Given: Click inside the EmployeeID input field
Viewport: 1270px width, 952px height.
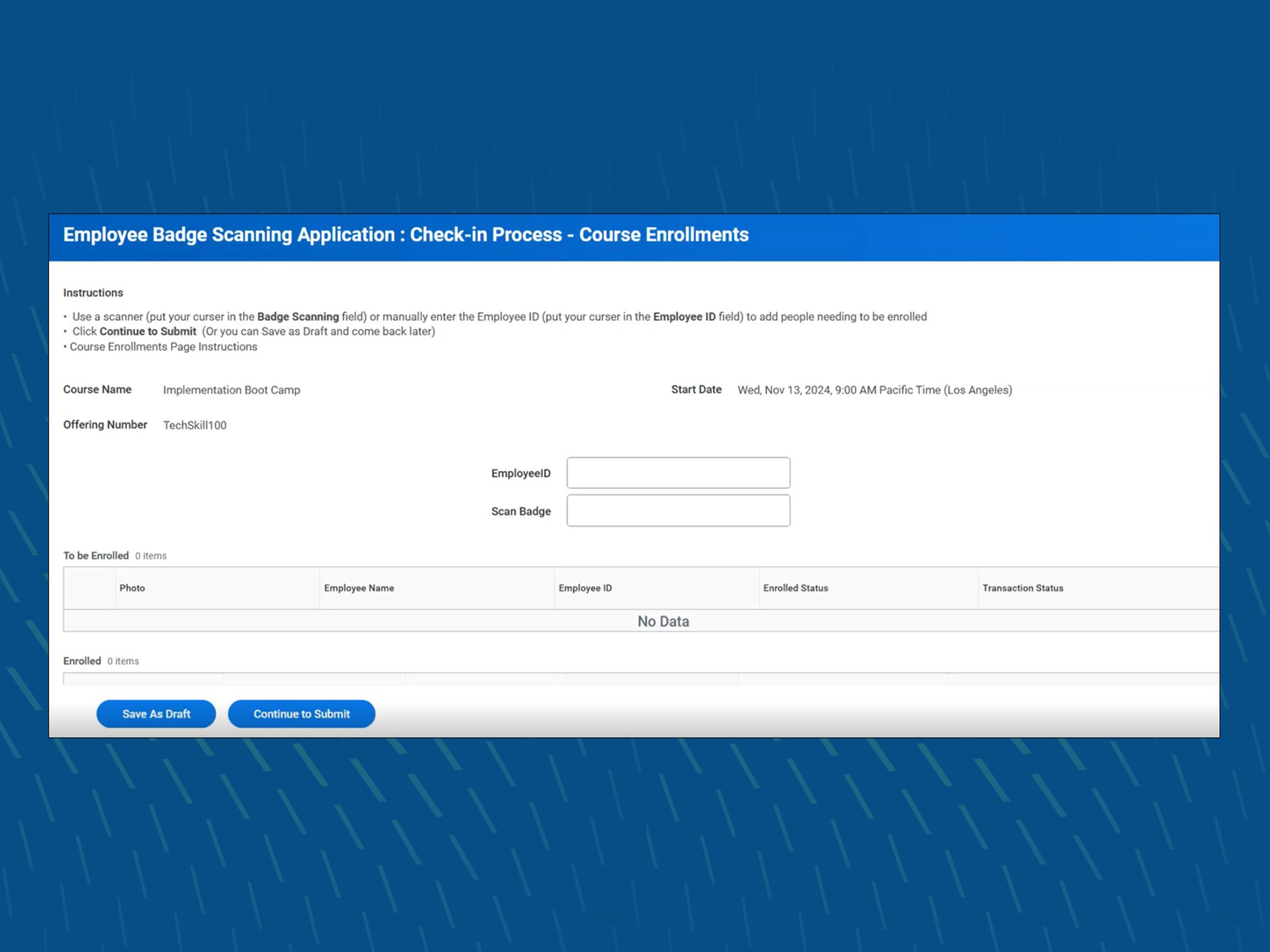Looking at the screenshot, I should (676, 472).
